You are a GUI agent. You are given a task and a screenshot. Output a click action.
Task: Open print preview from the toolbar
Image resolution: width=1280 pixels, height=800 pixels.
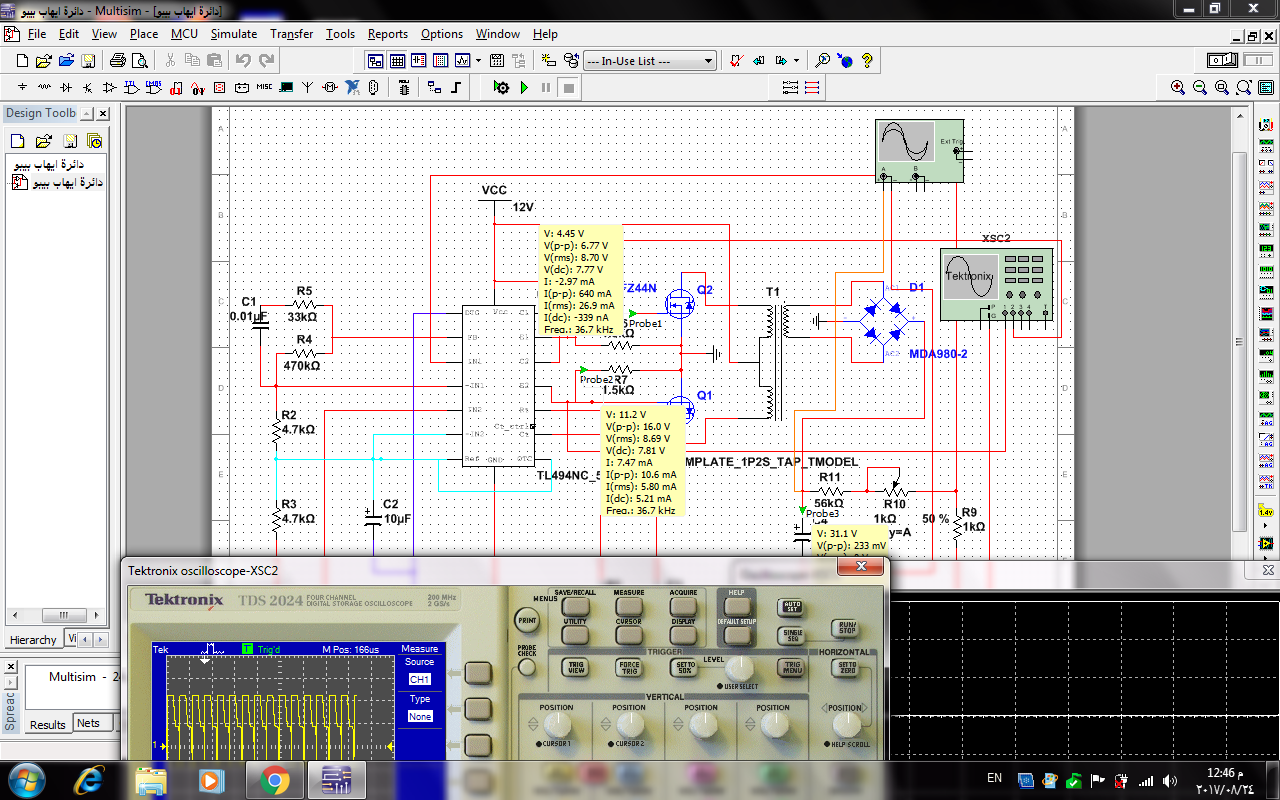point(140,61)
